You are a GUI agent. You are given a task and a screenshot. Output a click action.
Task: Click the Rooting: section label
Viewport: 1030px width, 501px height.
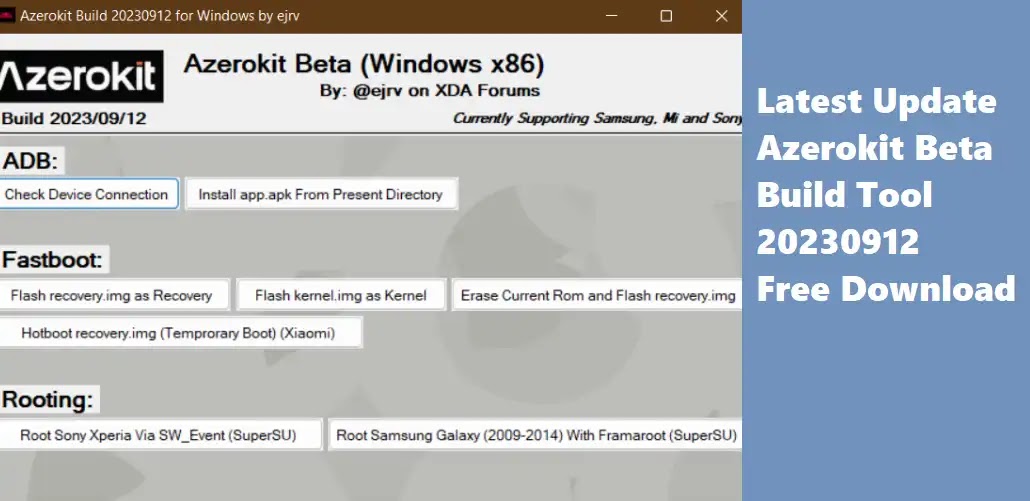coord(48,399)
